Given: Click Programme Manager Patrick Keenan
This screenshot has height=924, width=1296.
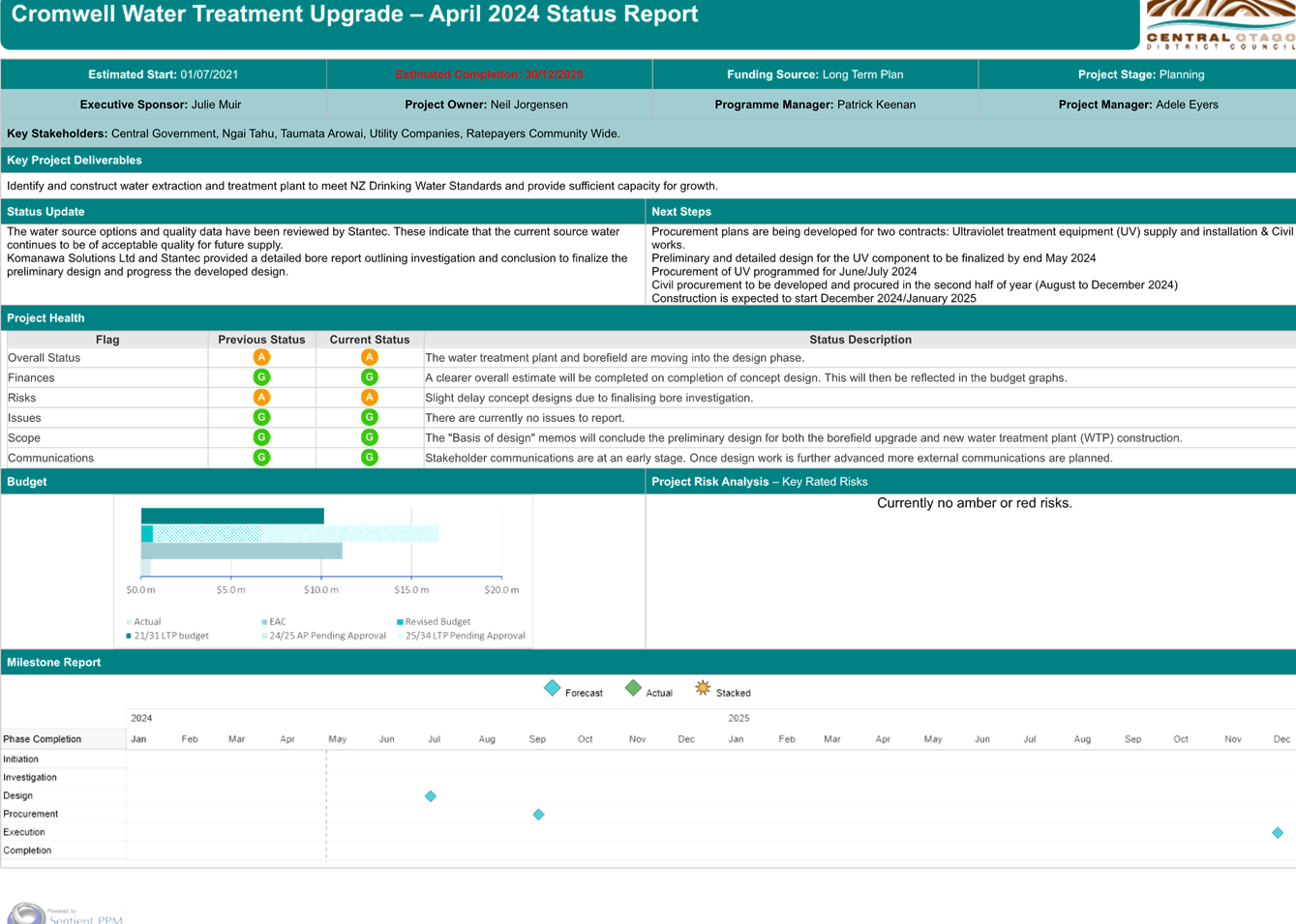Looking at the screenshot, I should 815,104.
